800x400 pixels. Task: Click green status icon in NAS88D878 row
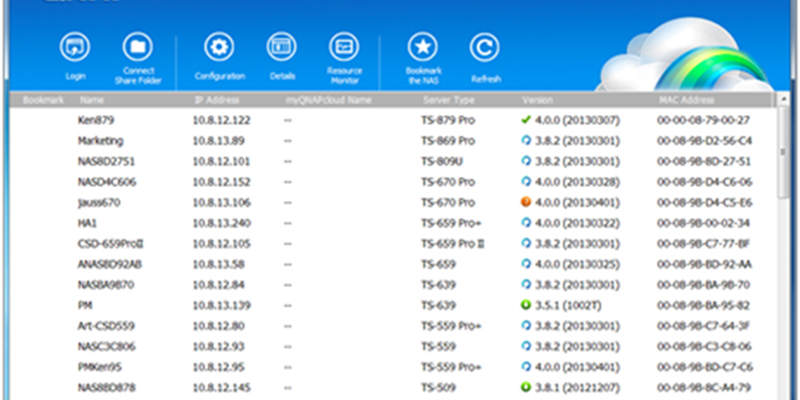point(526,387)
